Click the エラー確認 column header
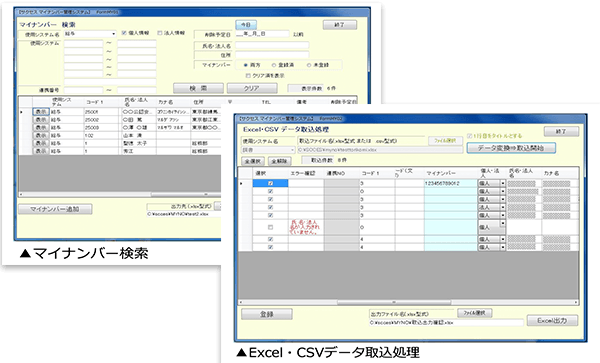Image resolution: width=600 pixels, height=363 pixels. tap(306, 173)
